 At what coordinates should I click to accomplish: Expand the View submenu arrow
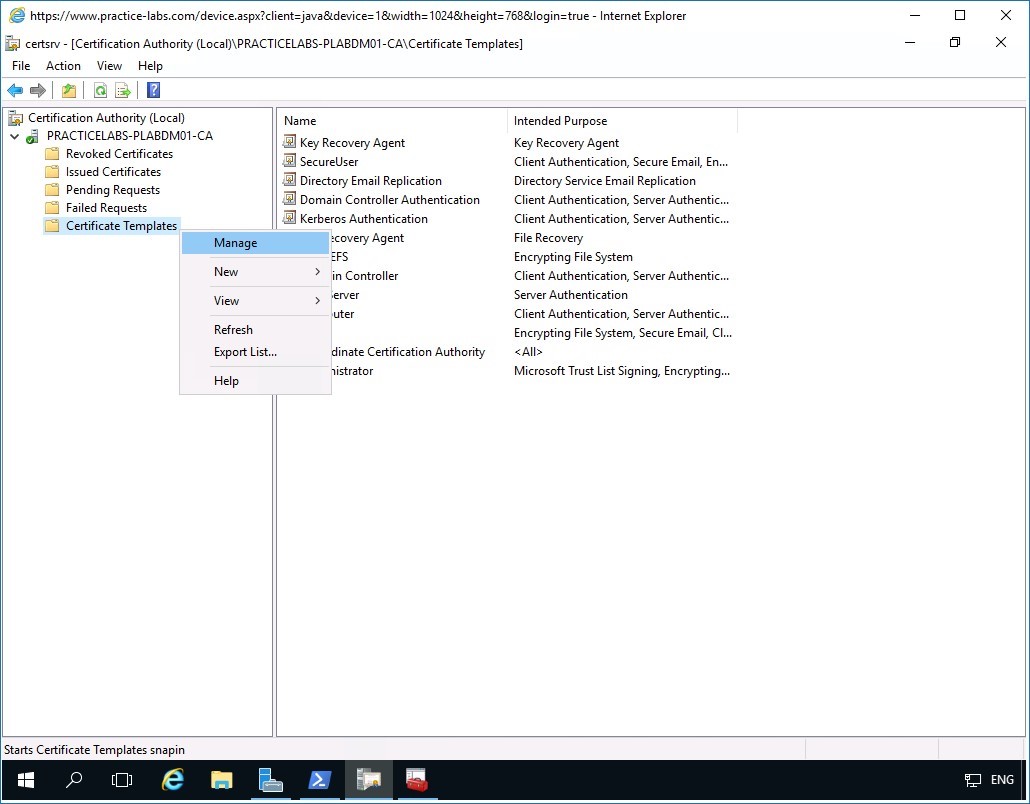point(318,301)
